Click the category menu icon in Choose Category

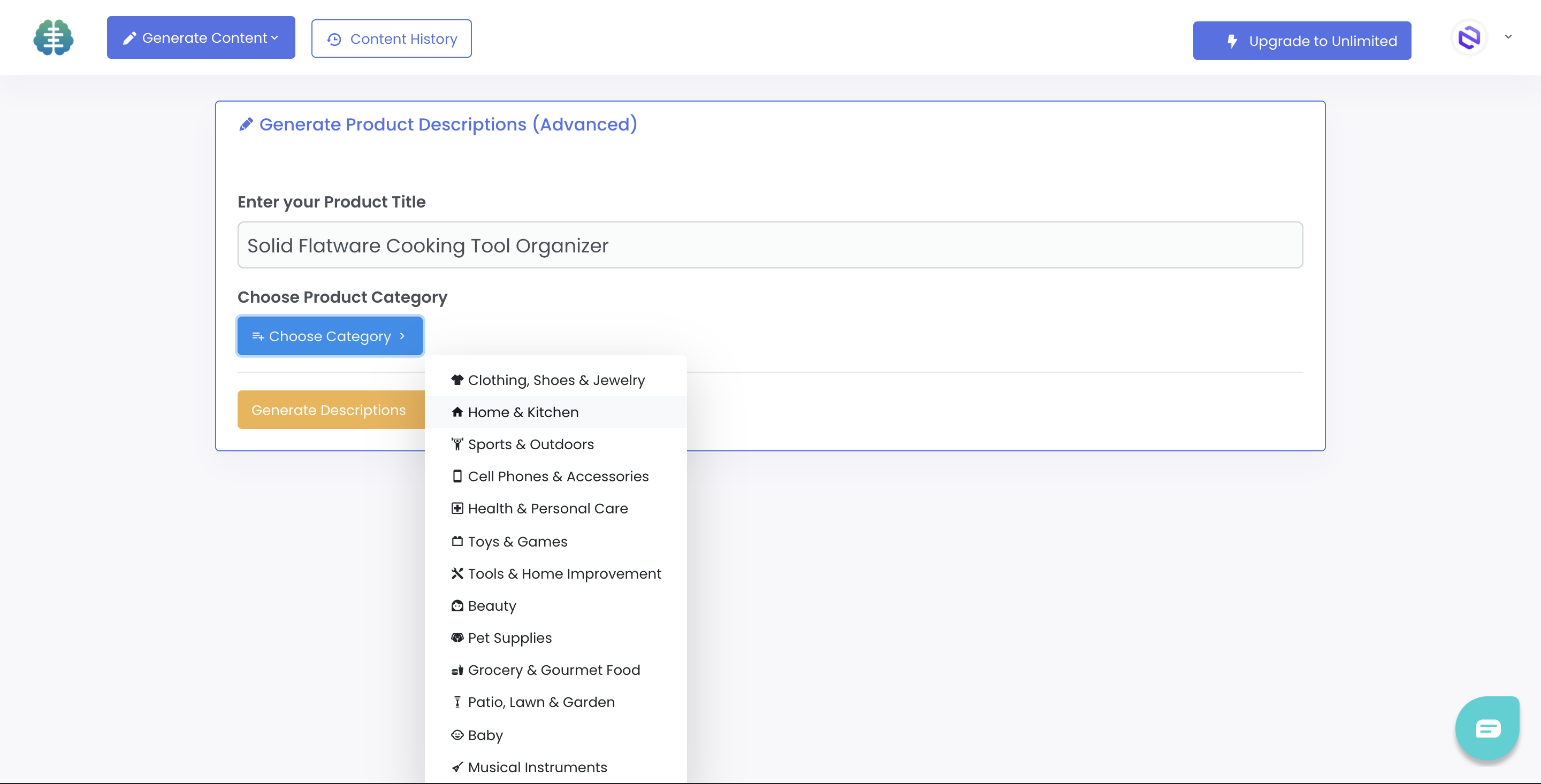click(257, 335)
